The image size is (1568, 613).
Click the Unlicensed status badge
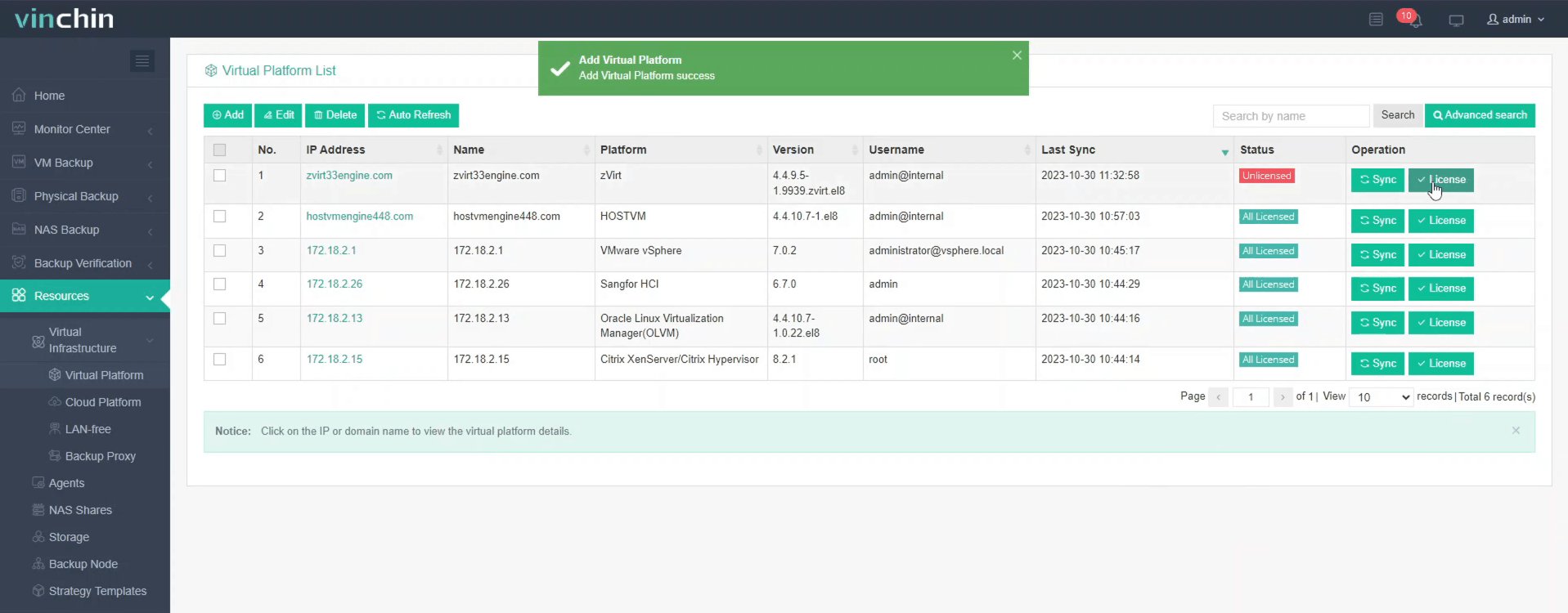[1266, 176]
